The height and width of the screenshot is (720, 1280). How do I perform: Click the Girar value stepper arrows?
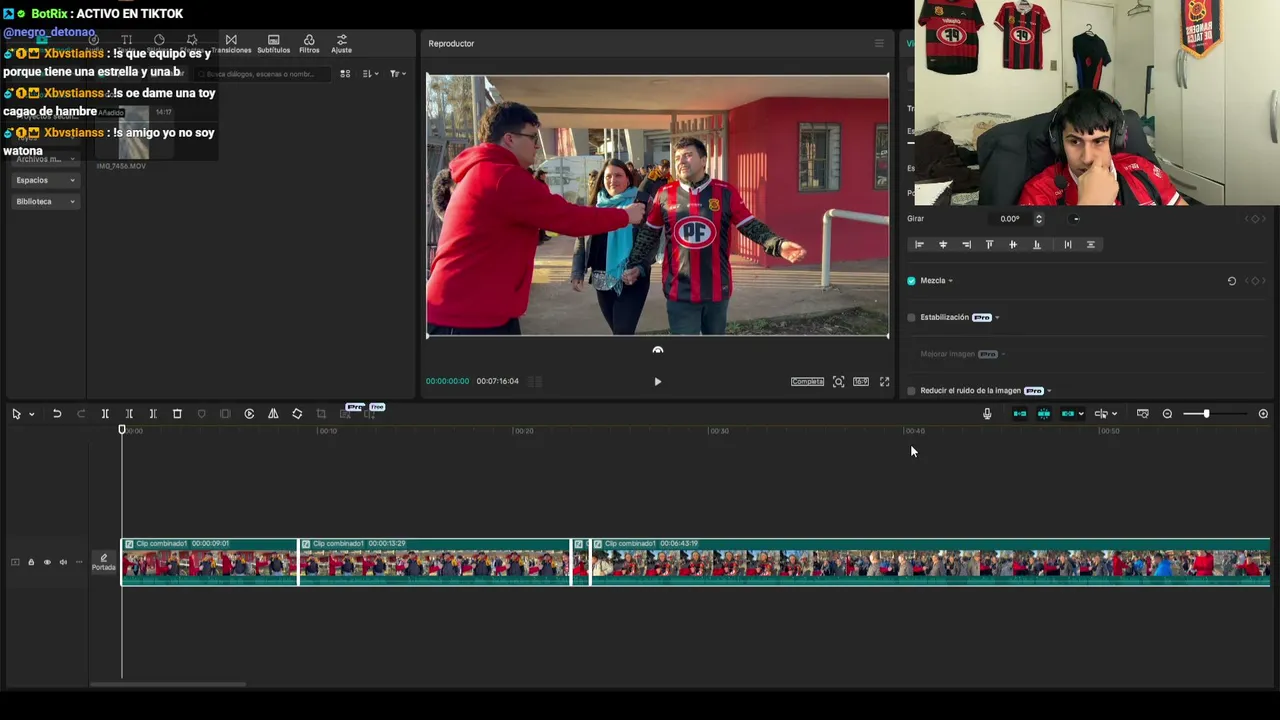tap(1039, 219)
